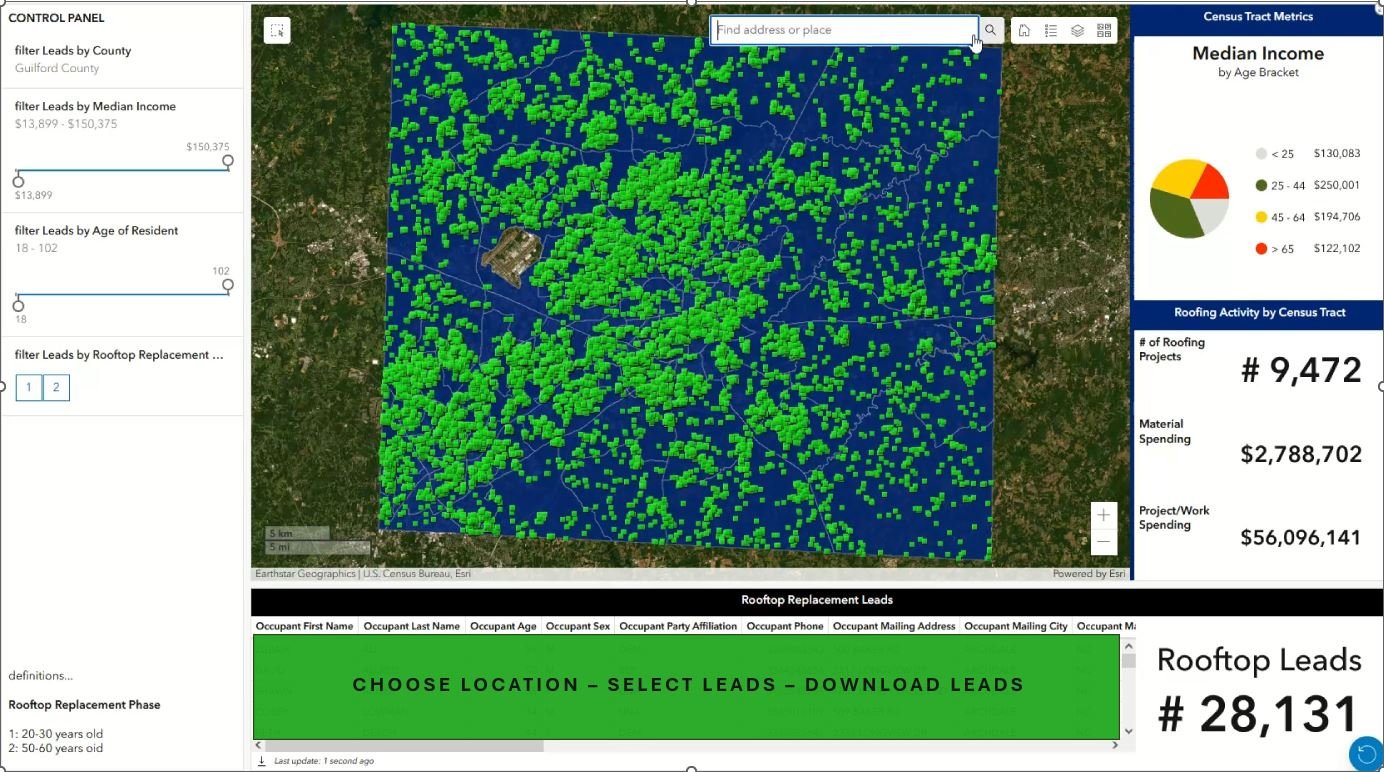Click the Home extent icon on map

pyautogui.click(x=1024, y=30)
